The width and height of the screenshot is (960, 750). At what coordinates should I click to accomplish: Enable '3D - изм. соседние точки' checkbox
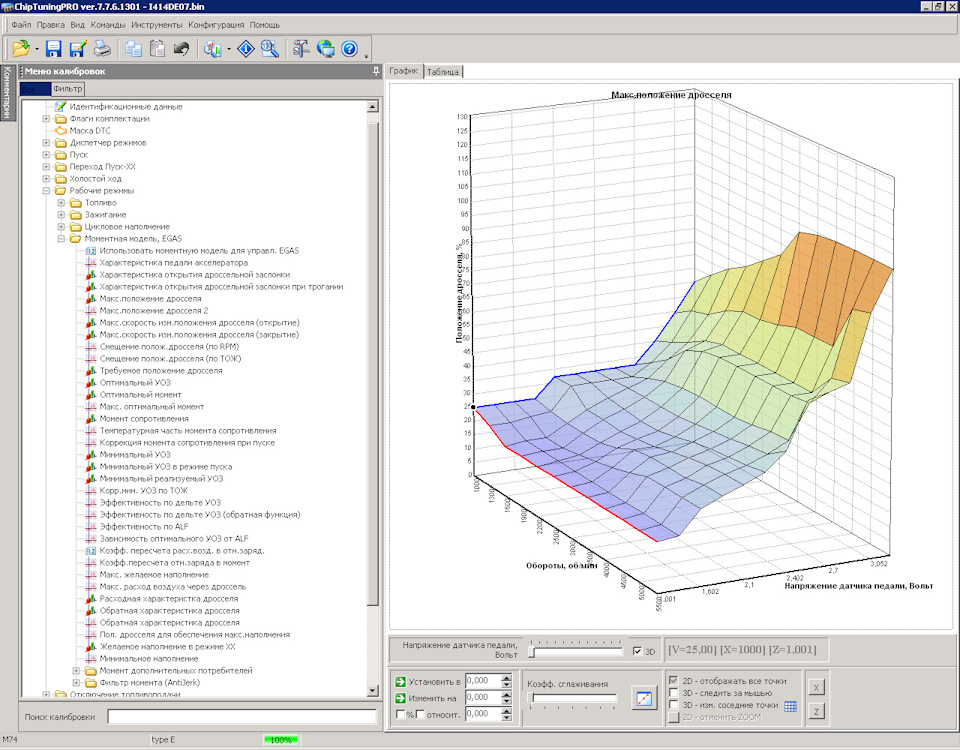coord(674,705)
